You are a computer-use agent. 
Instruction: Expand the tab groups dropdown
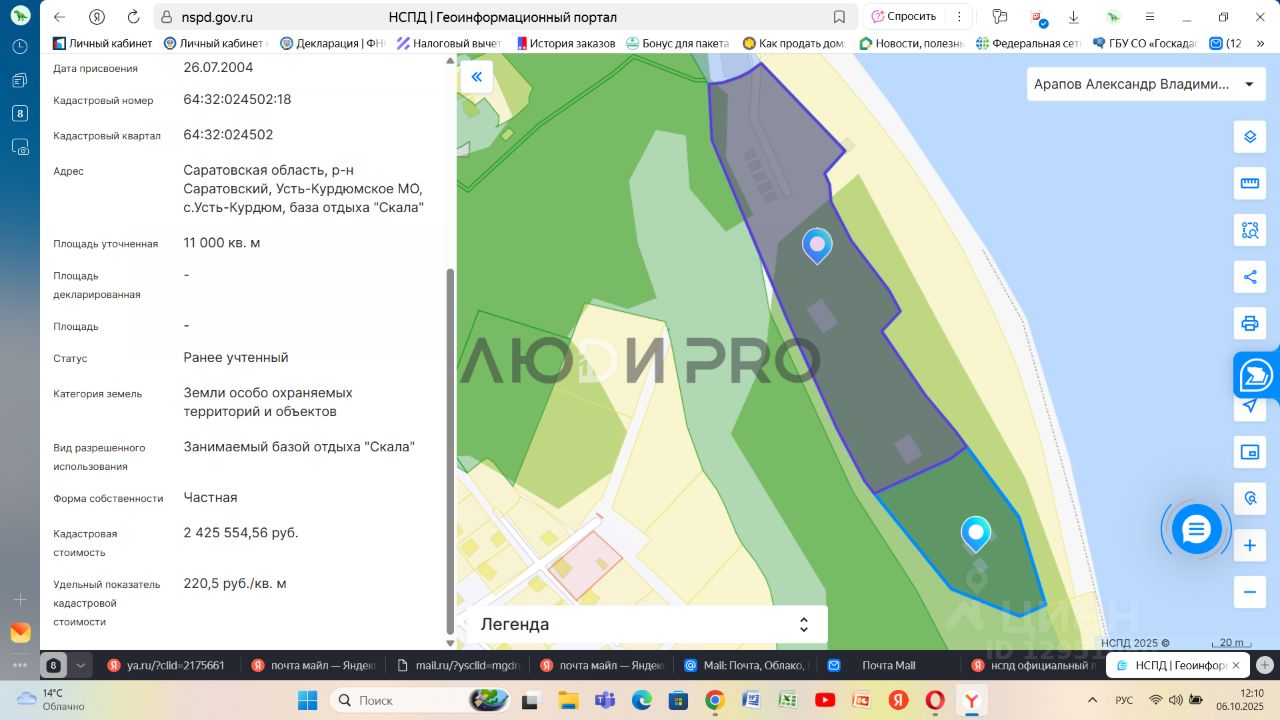pyautogui.click(x=81, y=665)
